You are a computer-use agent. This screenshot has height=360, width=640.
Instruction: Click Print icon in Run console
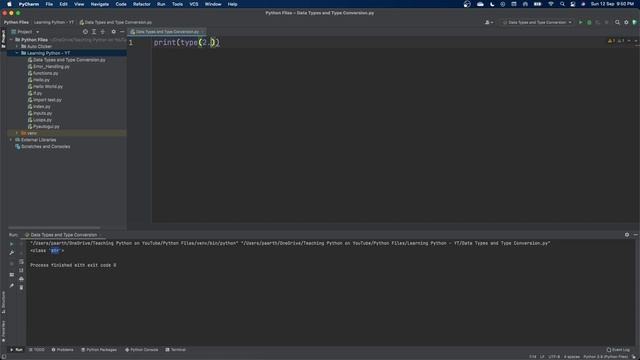click(21, 279)
